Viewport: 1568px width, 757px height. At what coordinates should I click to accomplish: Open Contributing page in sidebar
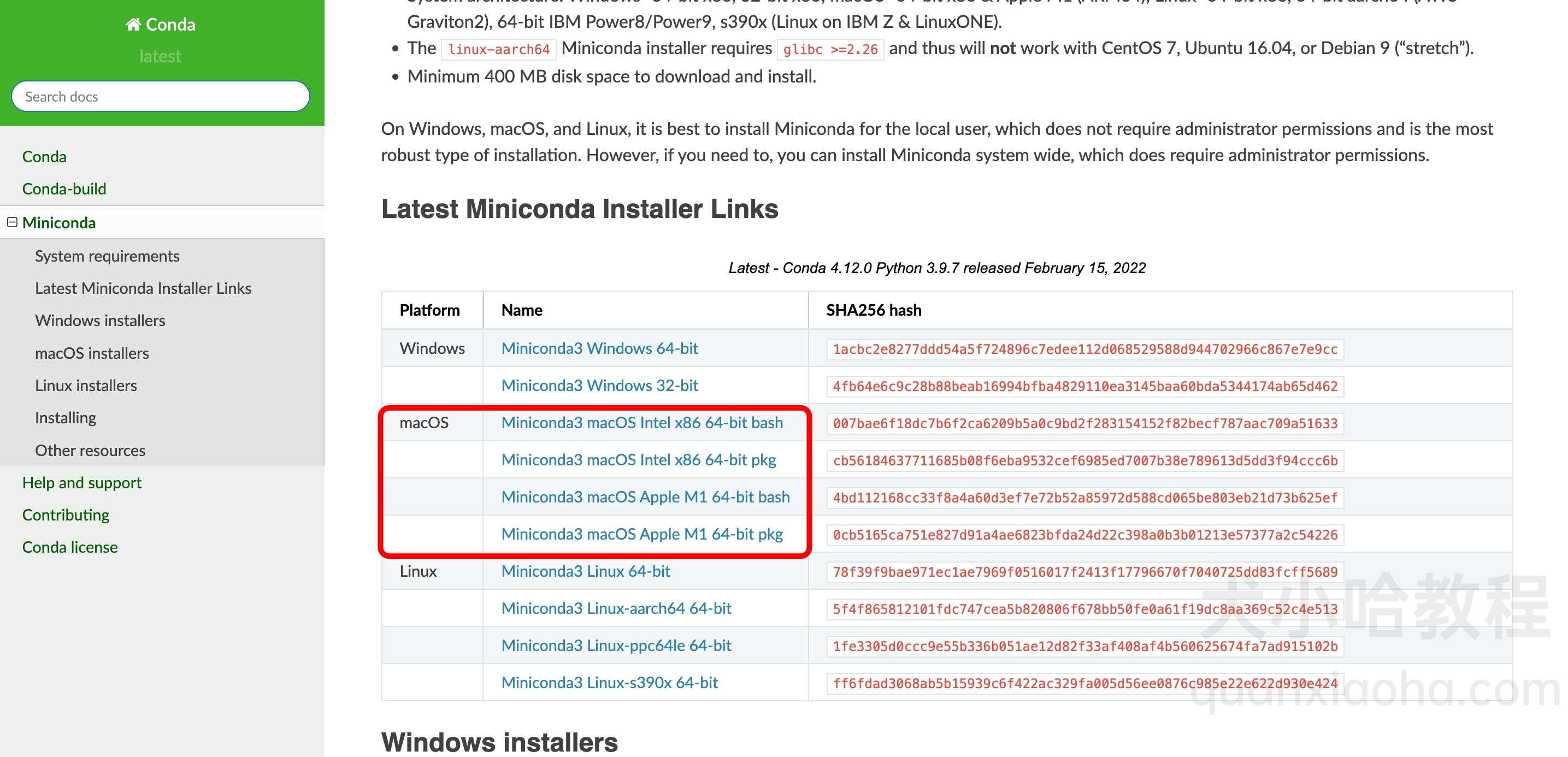coord(65,514)
